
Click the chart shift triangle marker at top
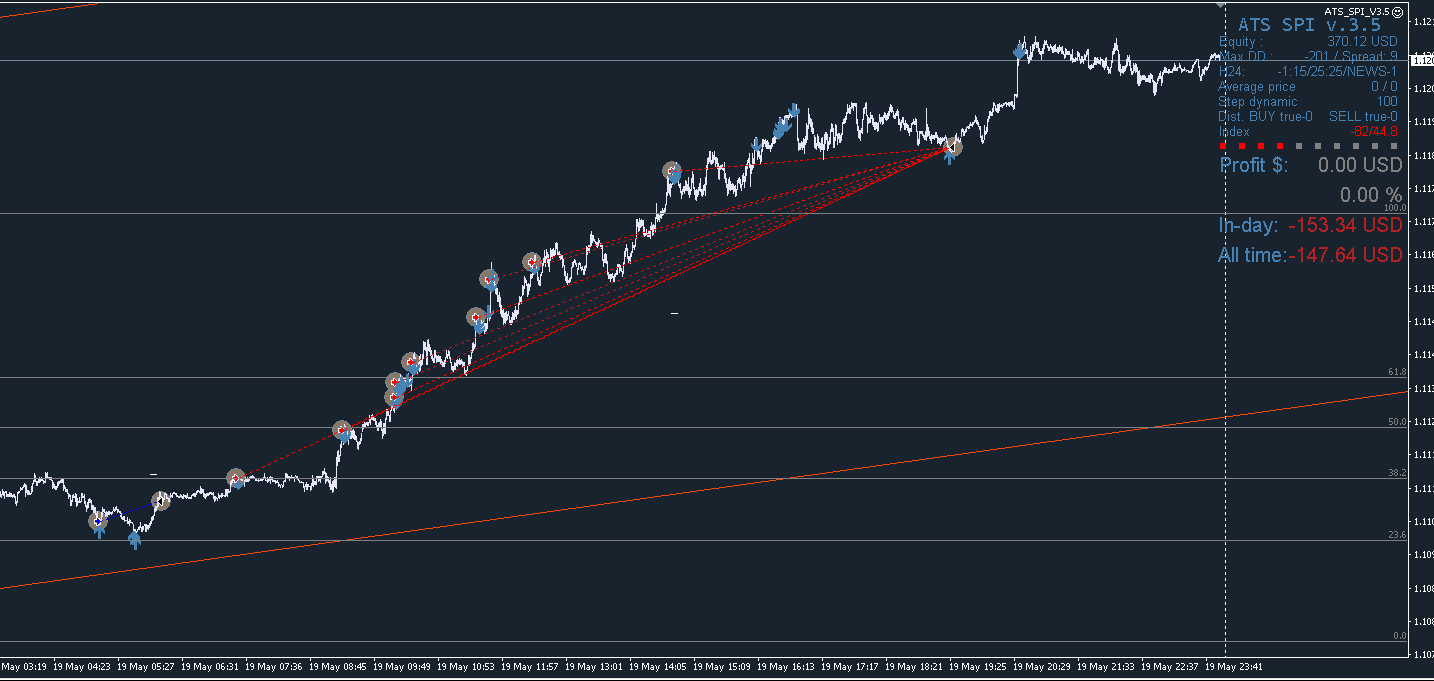point(1220,5)
